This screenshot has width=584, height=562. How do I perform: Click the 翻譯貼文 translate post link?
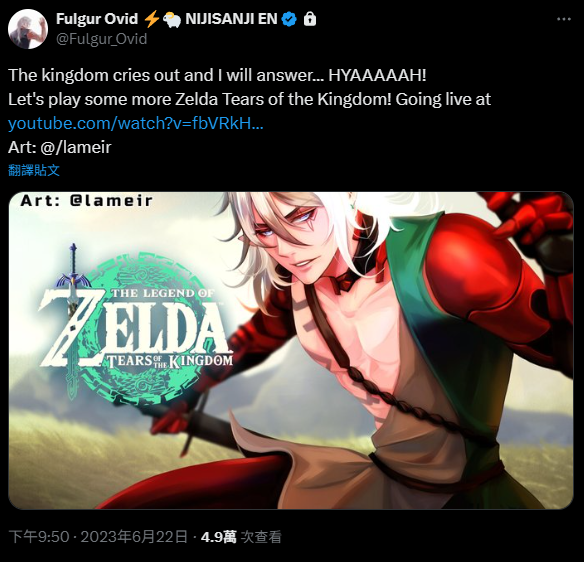[34, 170]
